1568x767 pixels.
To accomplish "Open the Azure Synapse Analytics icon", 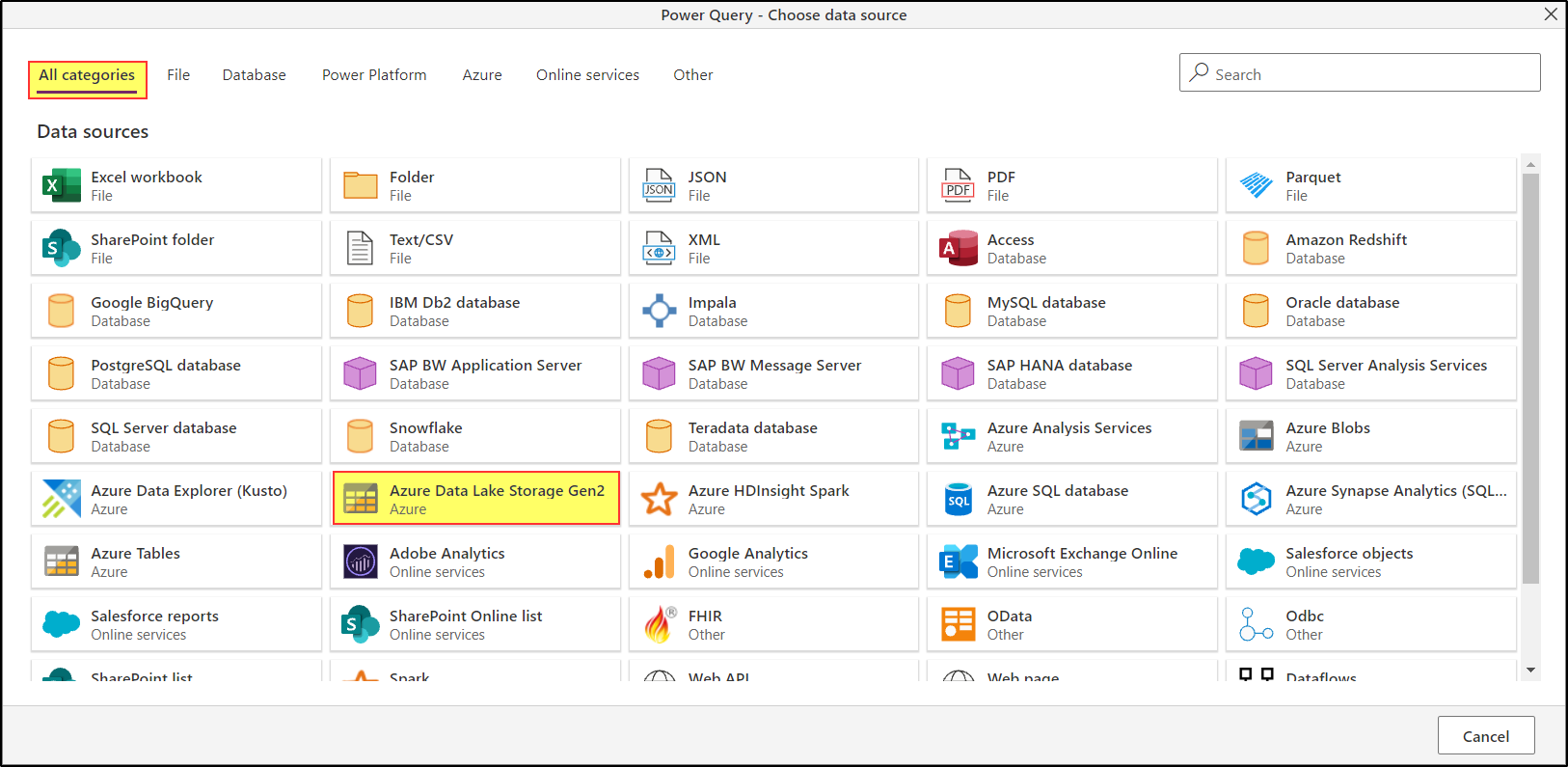I will point(1257,499).
